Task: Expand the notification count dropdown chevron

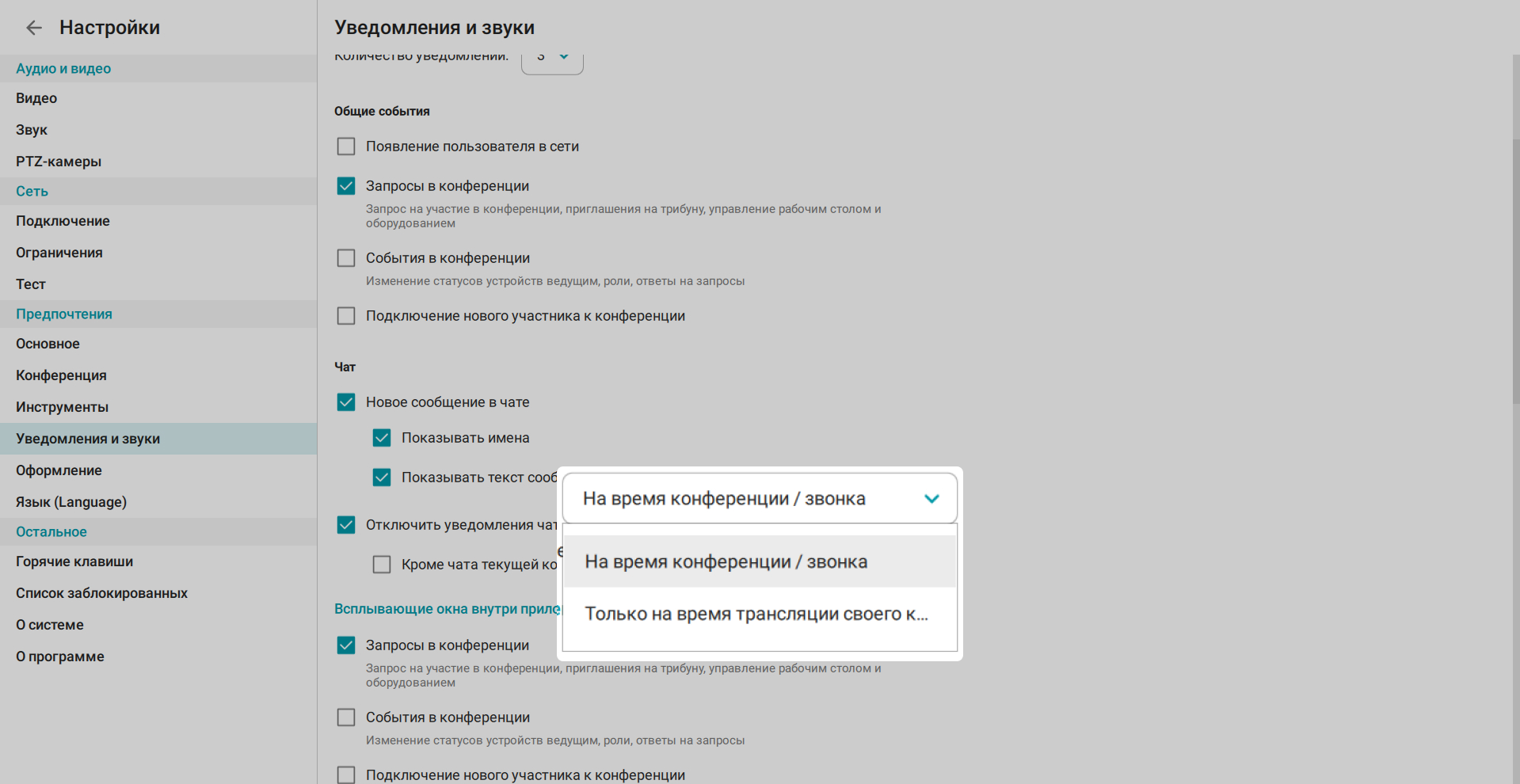Action: point(564,57)
